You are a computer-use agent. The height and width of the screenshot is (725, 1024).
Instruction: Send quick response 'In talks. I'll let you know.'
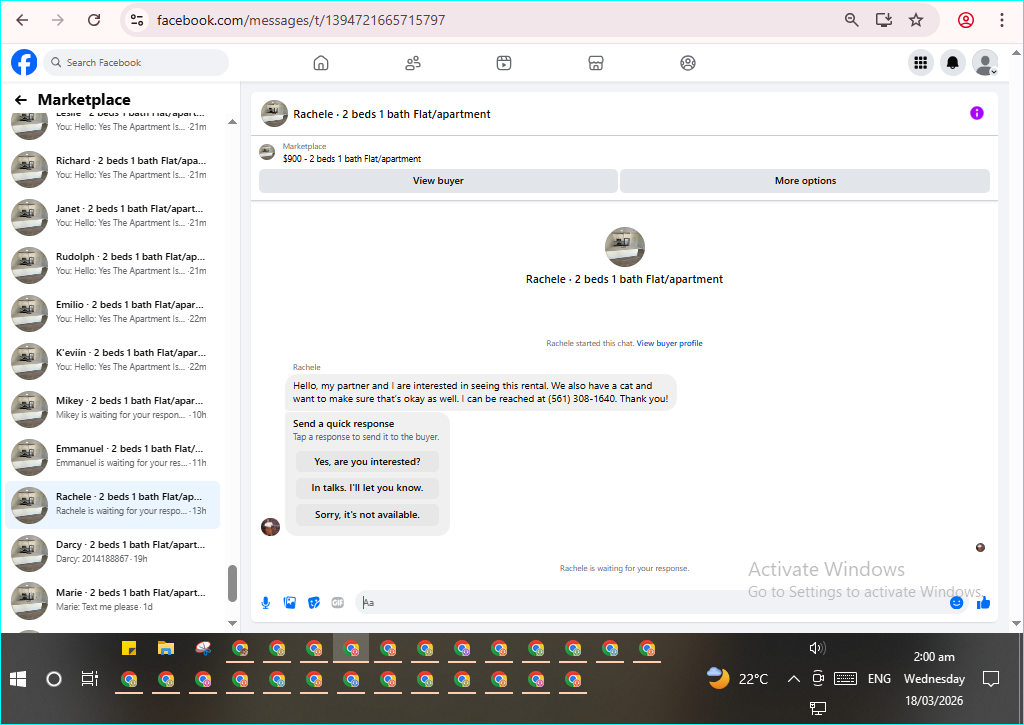click(x=367, y=488)
